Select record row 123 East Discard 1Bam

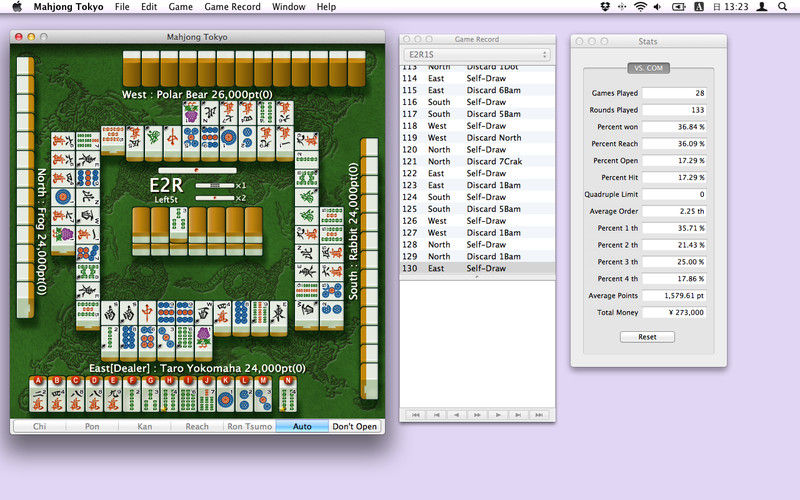[477, 185]
